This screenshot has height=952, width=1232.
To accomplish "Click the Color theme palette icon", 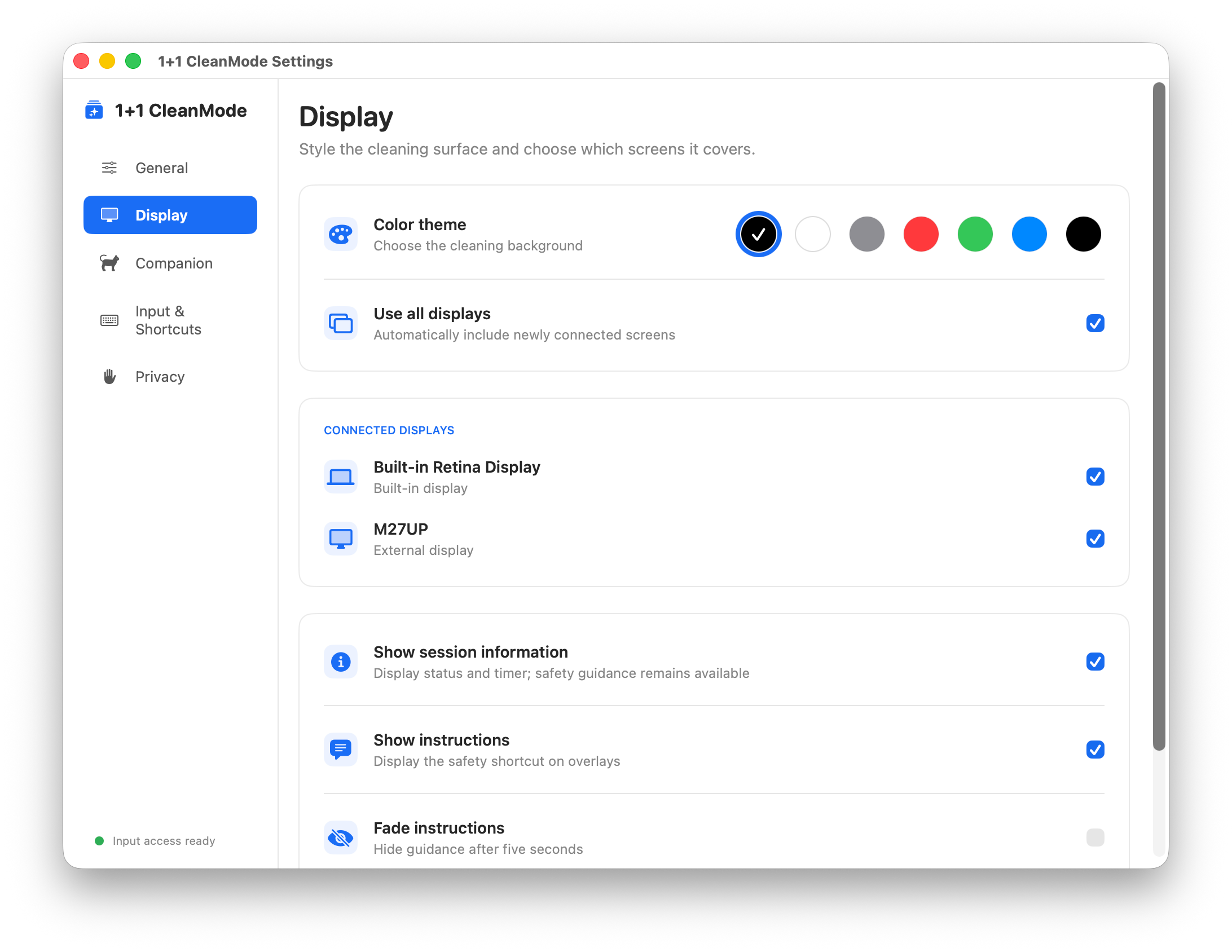I will coord(341,234).
